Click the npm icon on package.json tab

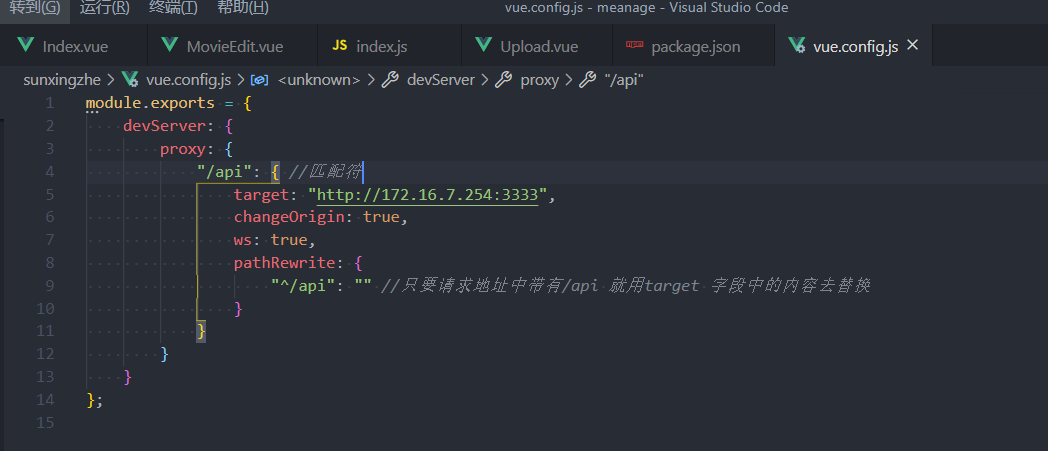[634, 45]
